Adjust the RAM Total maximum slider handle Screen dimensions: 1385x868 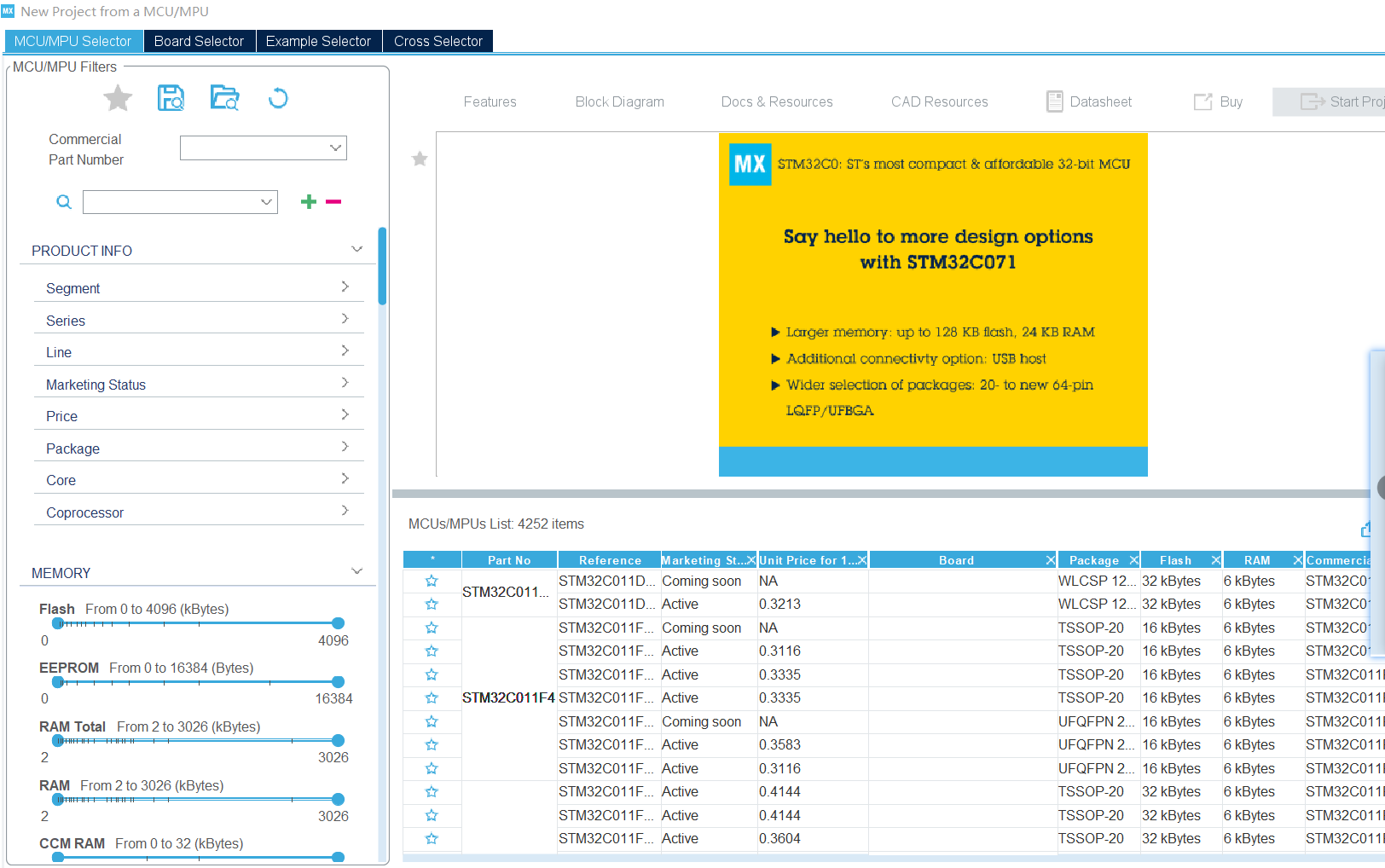(x=339, y=741)
